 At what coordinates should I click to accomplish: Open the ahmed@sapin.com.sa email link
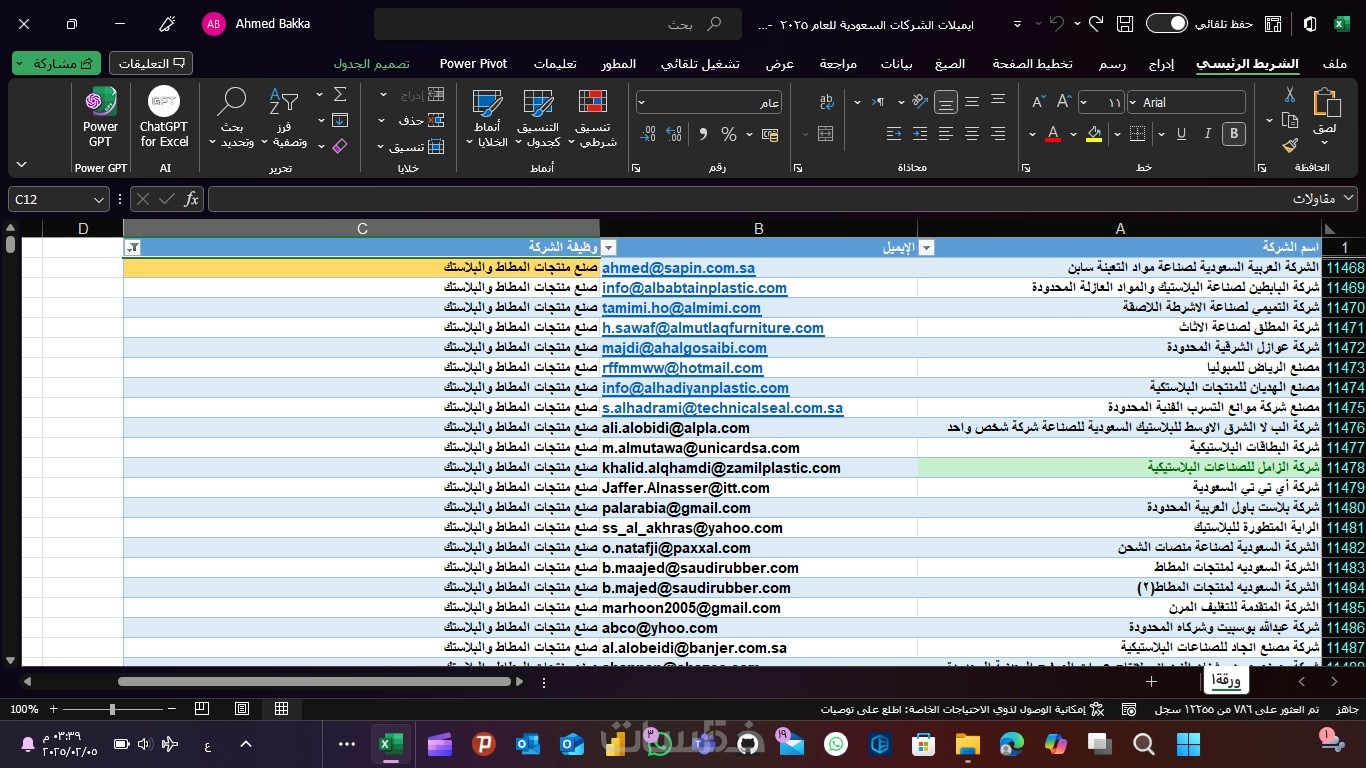[x=678, y=268]
